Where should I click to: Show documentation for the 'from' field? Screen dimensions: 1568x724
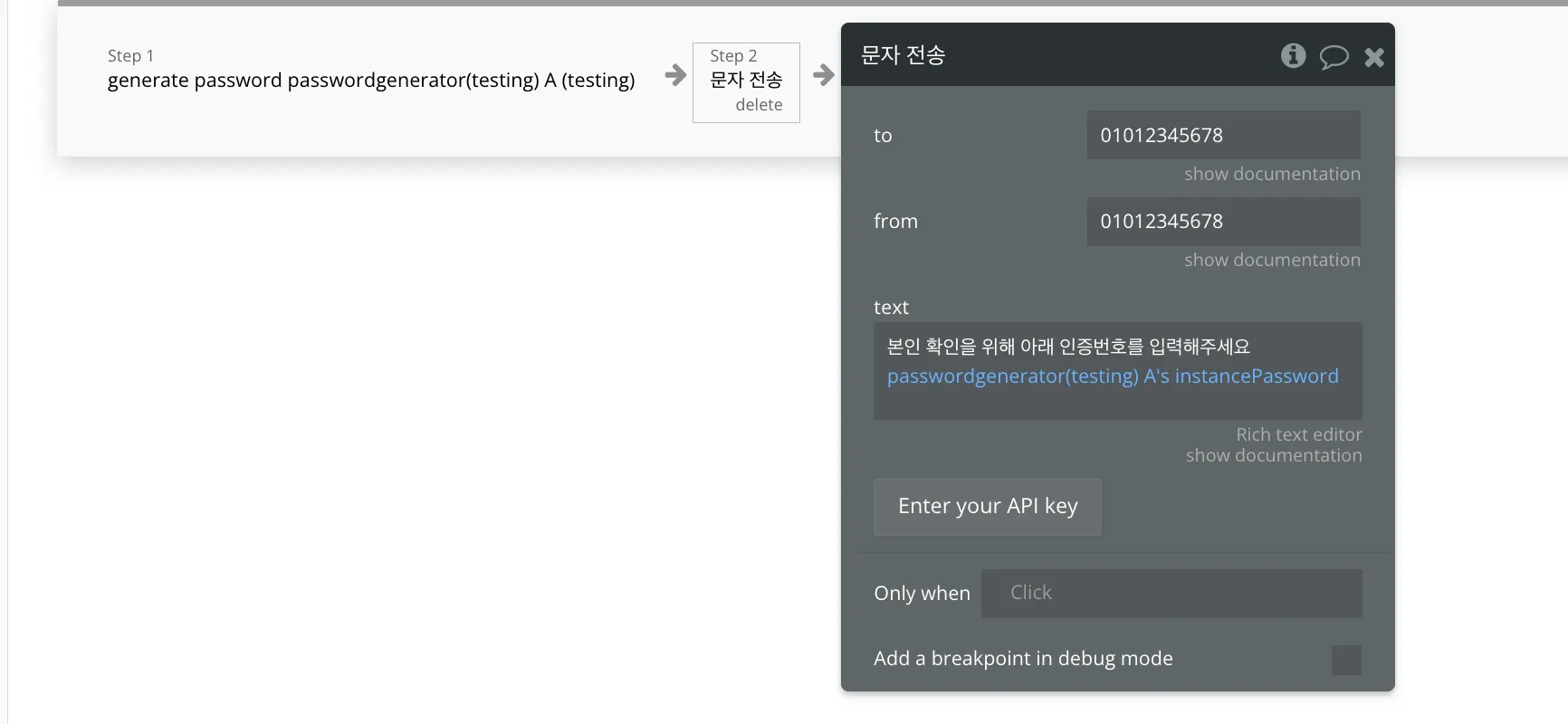click(x=1272, y=260)
